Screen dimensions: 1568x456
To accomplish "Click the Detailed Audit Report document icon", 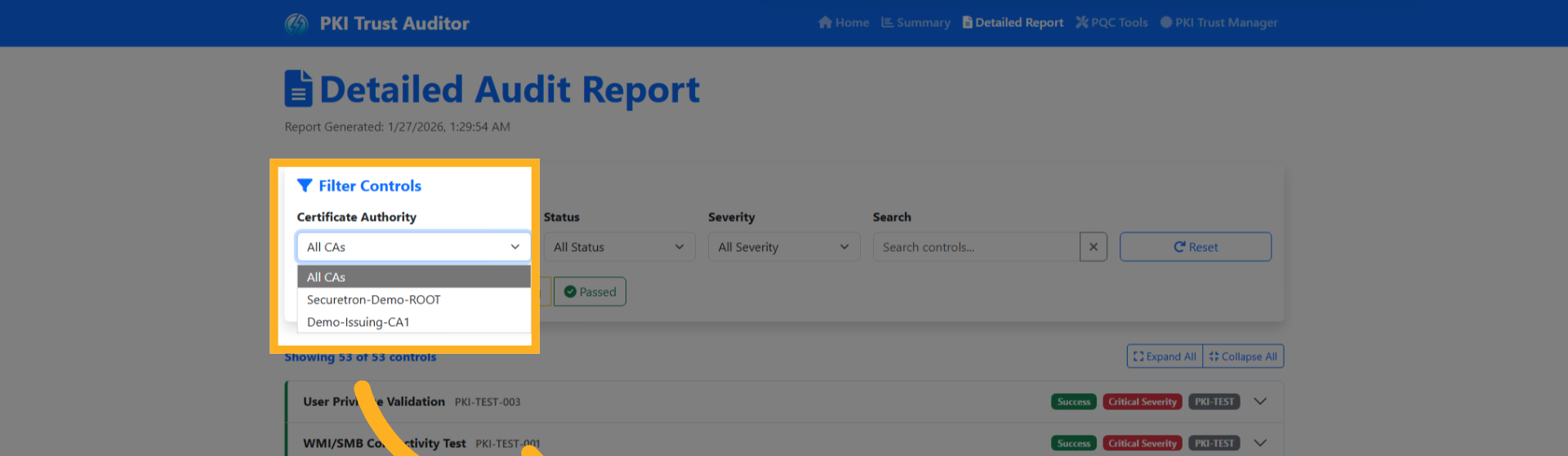I will (298, 89).
